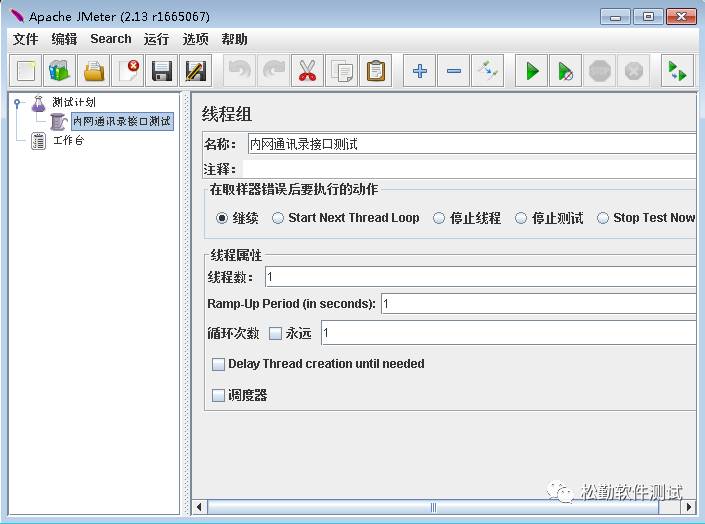Screen dimensions: 705x524
Task: Collapse all nodes with the minus icon
Action: pyautogui.click(x=454, y=71)
